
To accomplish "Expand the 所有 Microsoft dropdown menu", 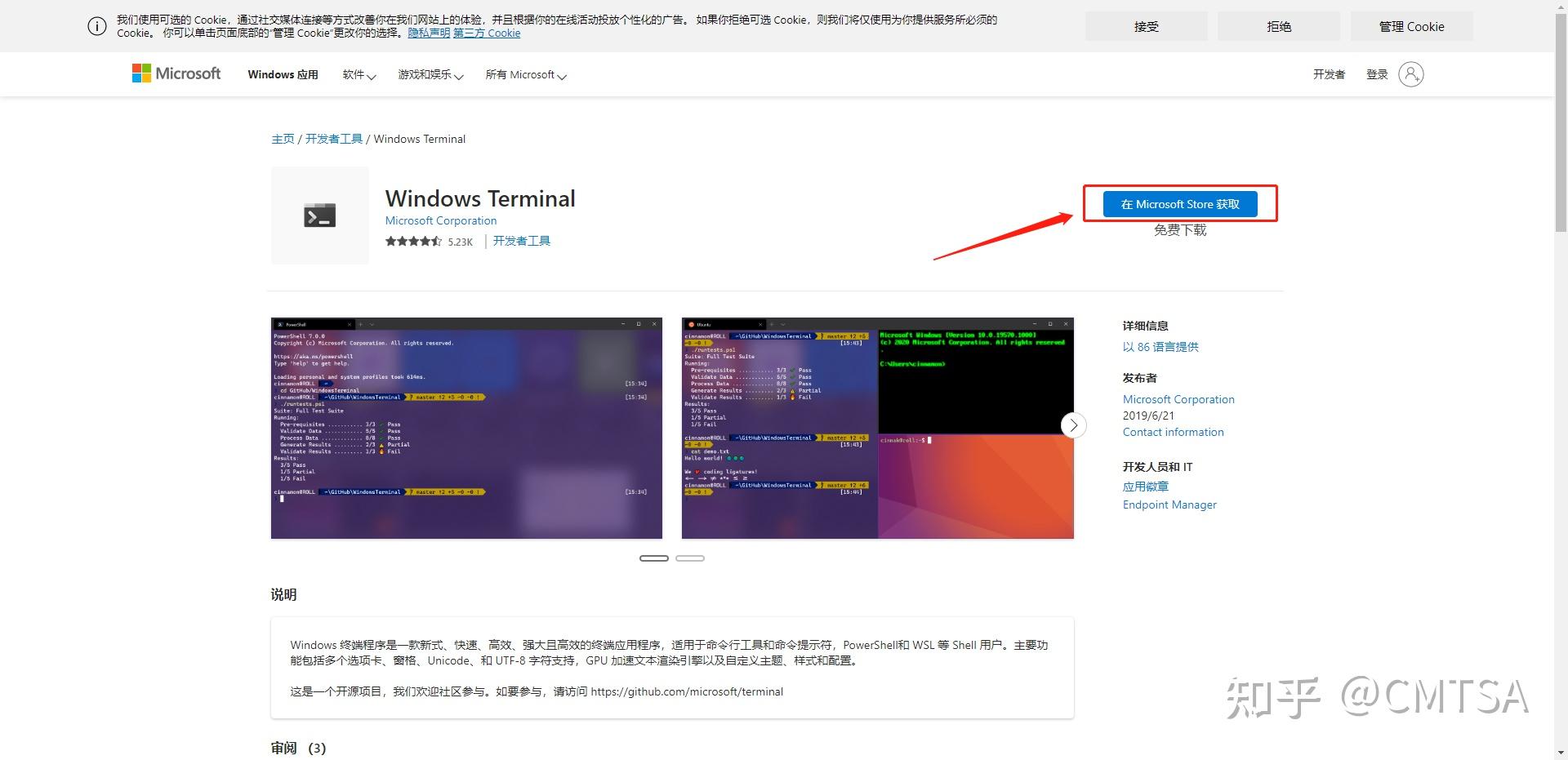I will 526,74.
